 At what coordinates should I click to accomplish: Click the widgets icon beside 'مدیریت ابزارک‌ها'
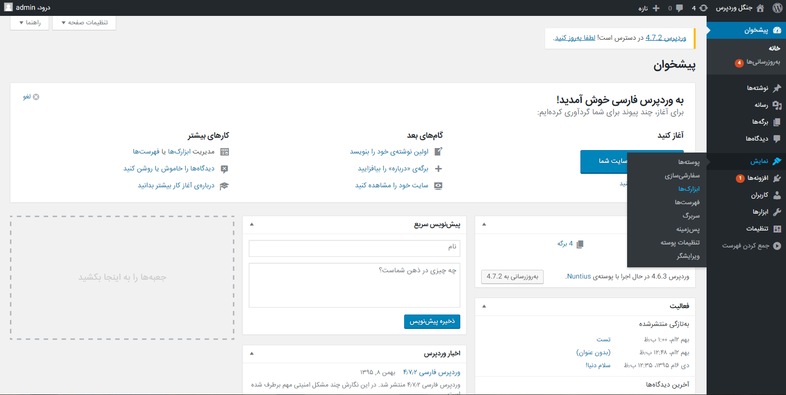[x=225, y=151]
